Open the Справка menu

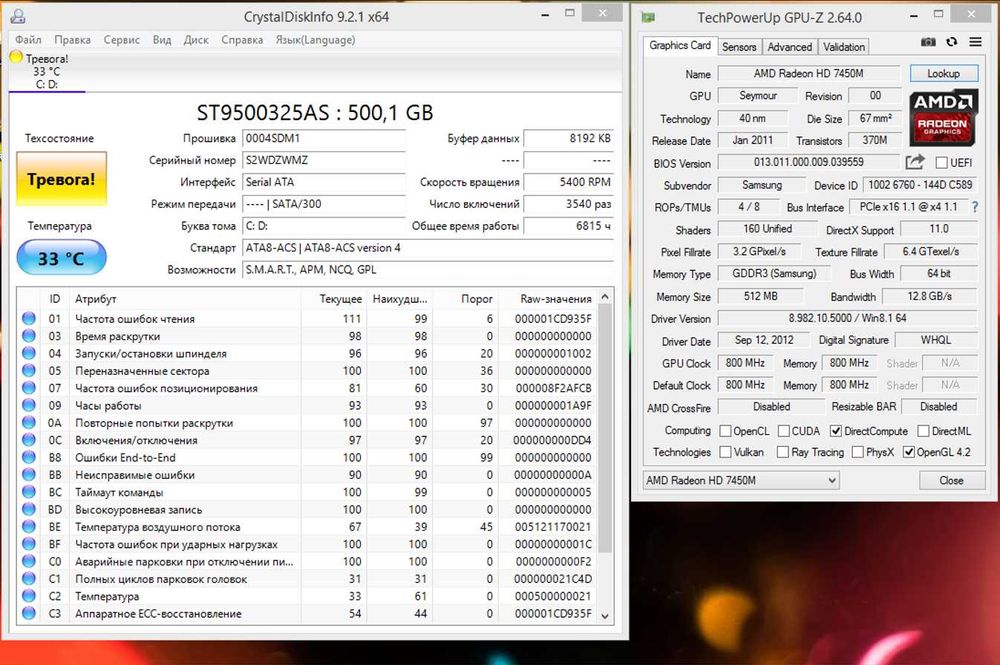coord(242,40)
